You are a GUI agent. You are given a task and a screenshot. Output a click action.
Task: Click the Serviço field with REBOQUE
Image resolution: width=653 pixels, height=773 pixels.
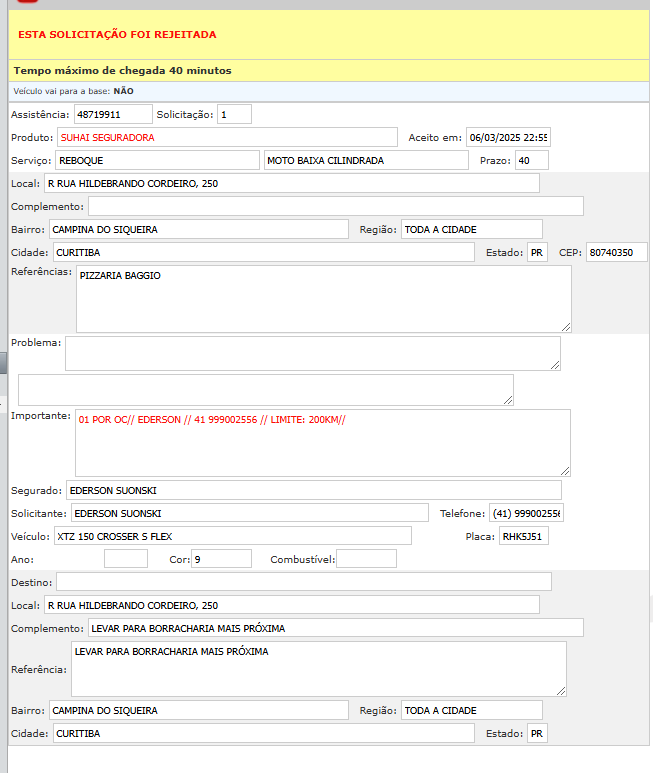[156, 160]
